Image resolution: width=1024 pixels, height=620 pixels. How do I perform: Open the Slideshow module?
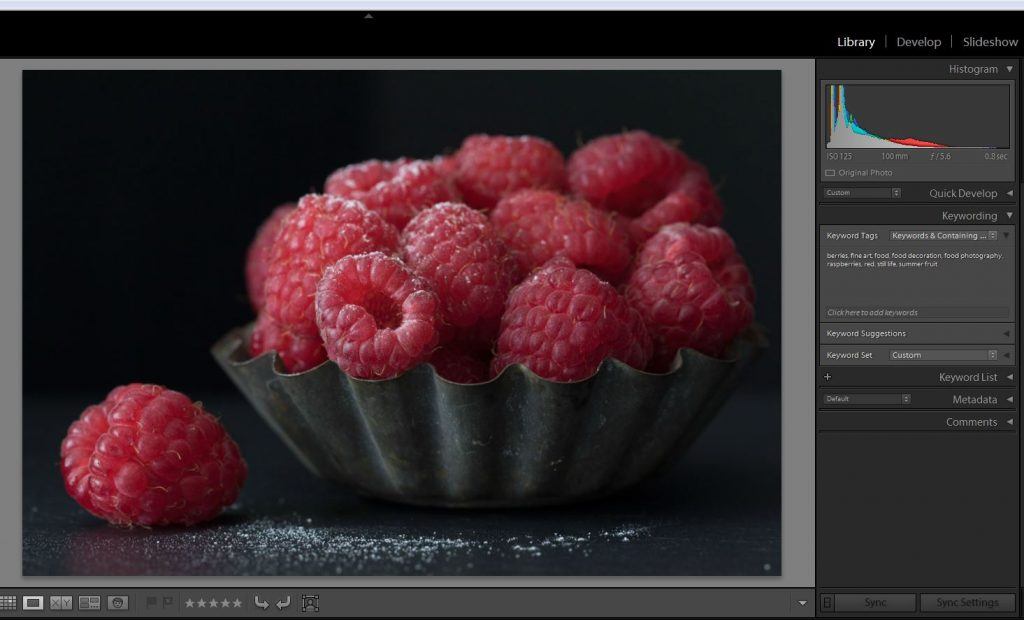pos(989,42)
